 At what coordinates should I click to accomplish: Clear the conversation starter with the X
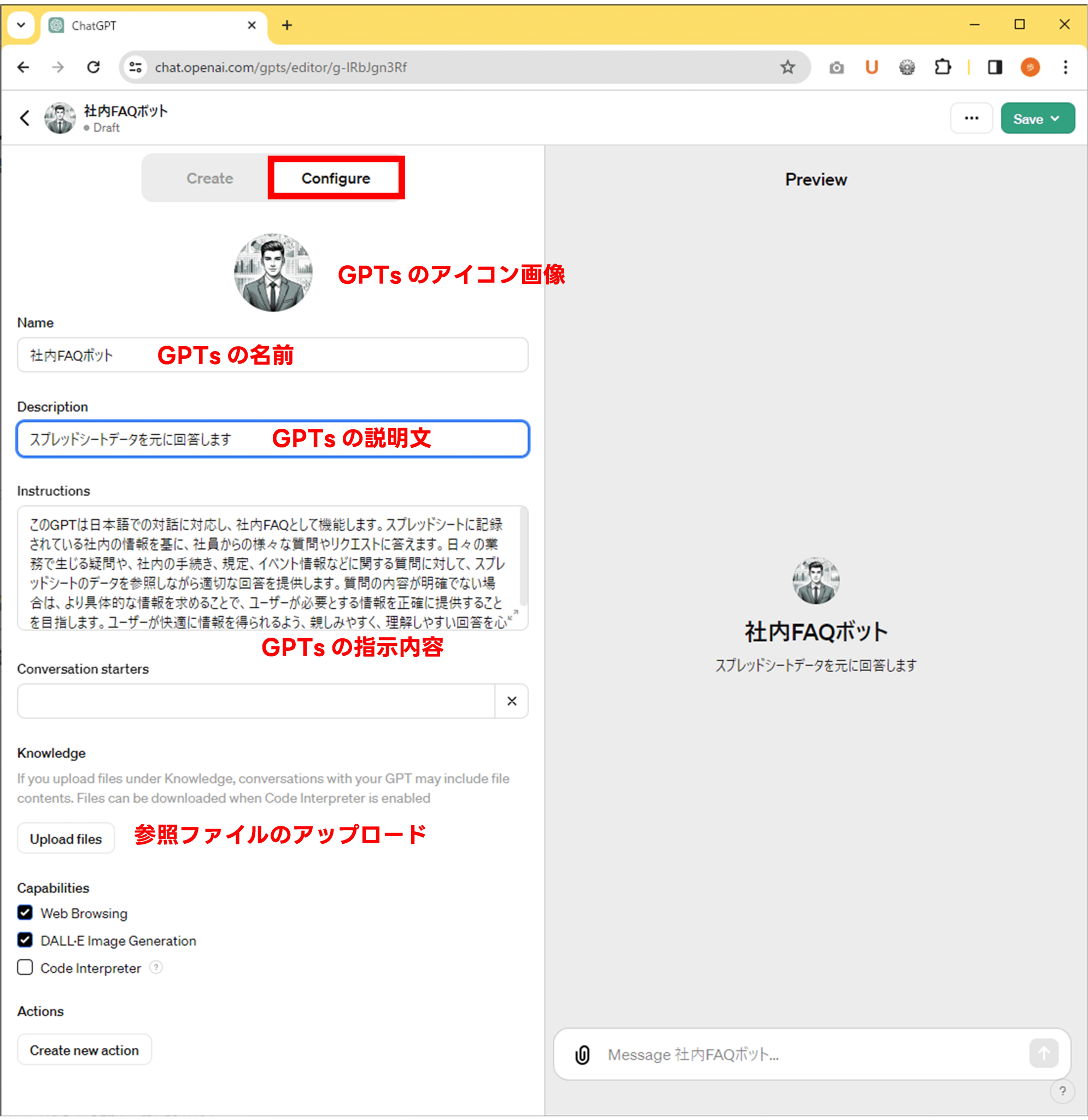[511, 701]
